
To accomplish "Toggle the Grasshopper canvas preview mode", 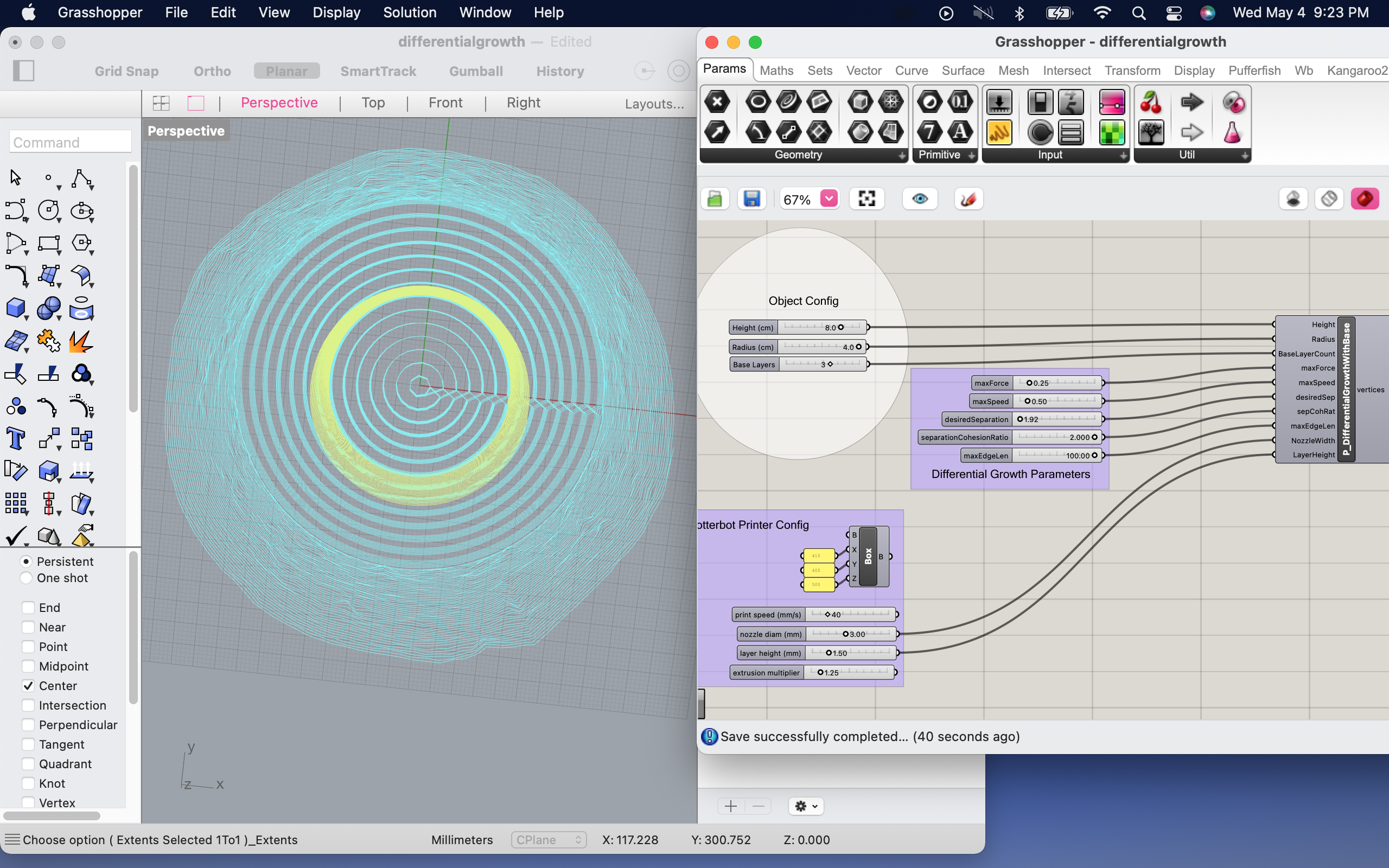I will (x=918, y=198).
